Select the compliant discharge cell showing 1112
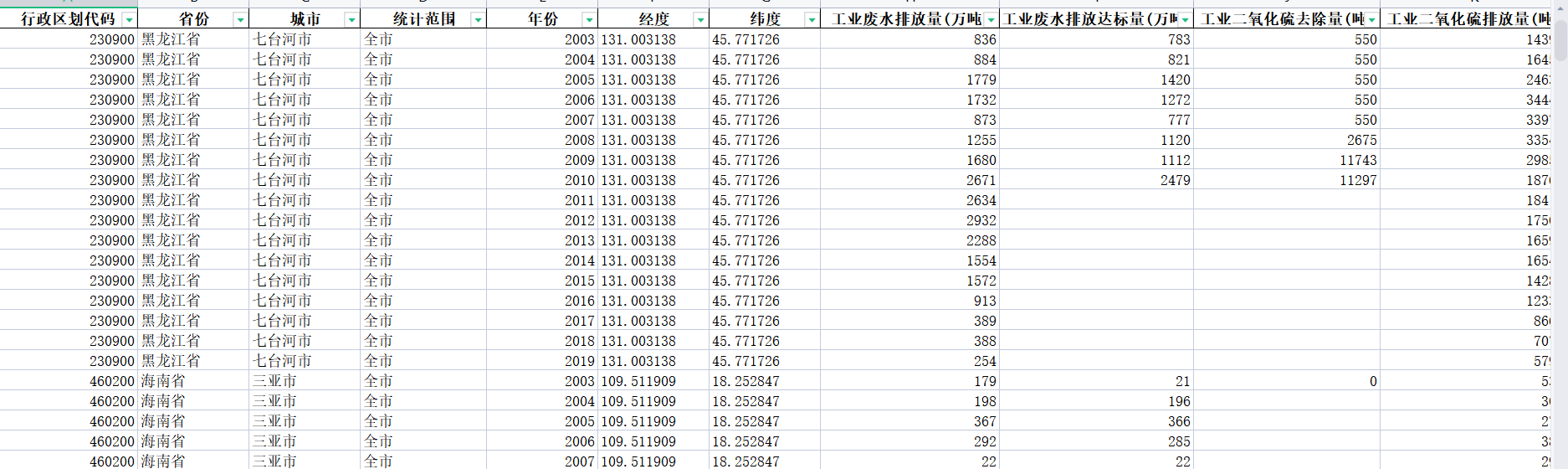The height and width of the screenshot is (469, 1568). 1096,160
